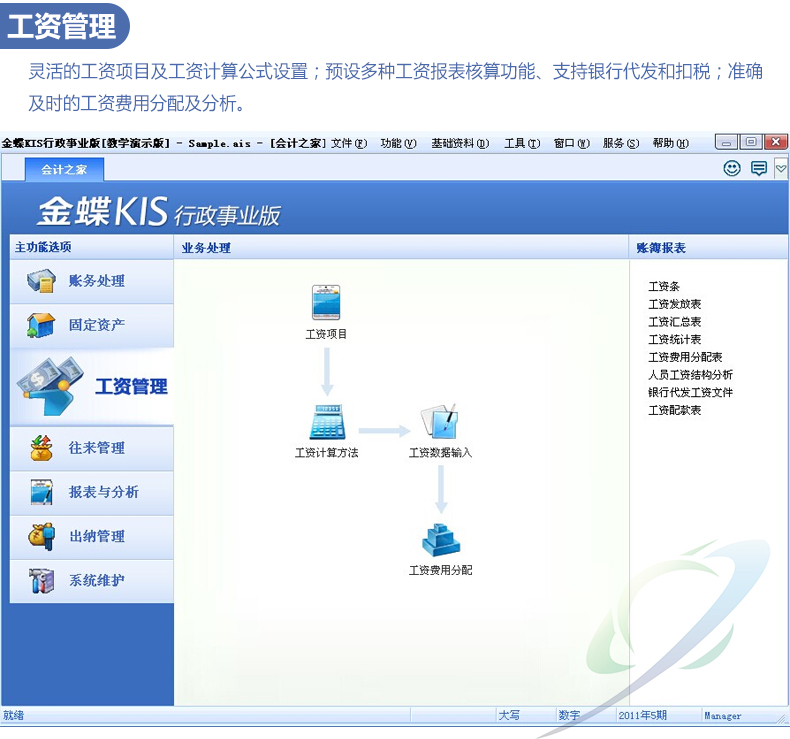The image size is (790, 739).
Task: Click the message bubble icon
Action: (x=759, y=169)
